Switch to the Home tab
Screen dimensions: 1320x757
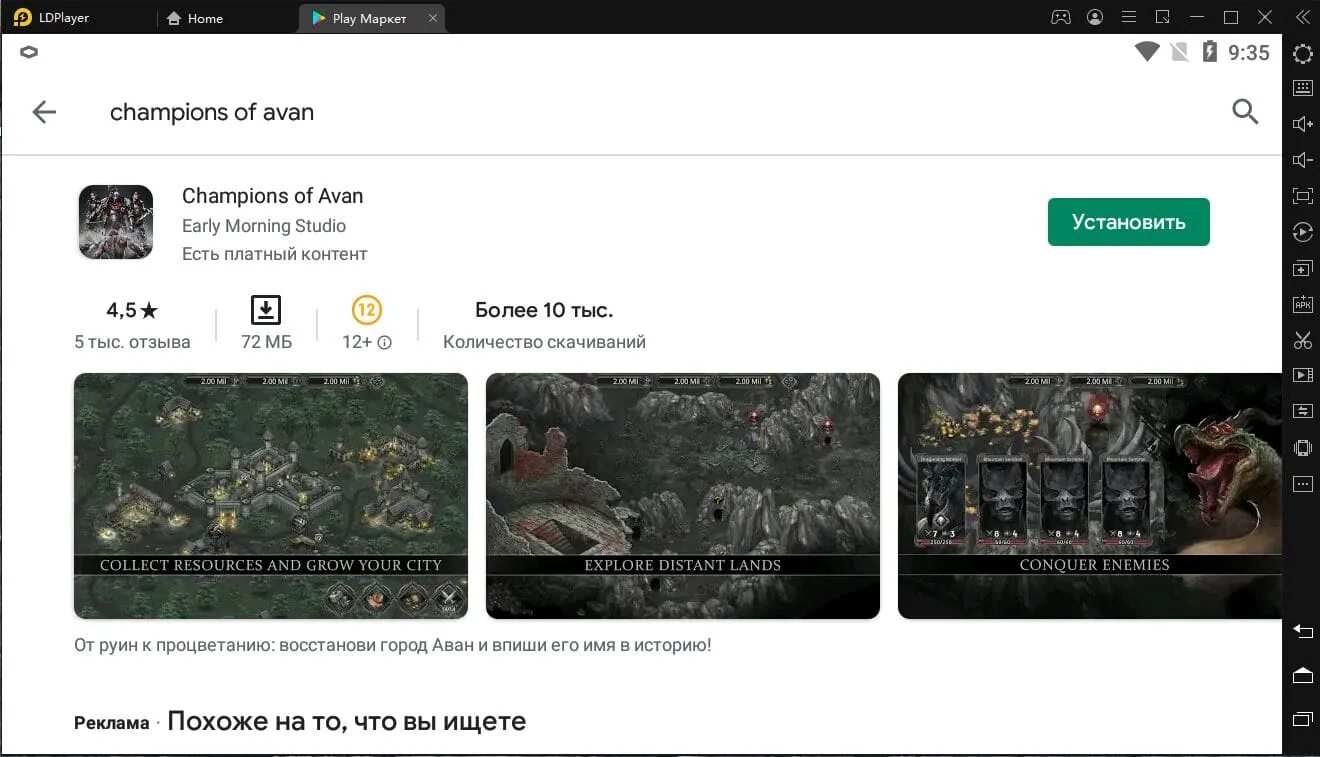coord(195,17)
